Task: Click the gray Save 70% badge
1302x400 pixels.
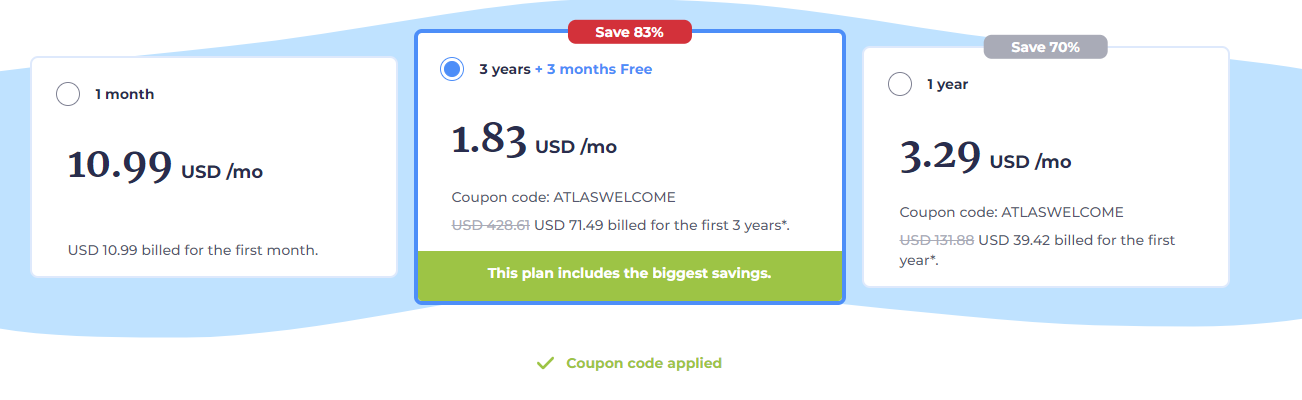Action: coord(1045,47)
